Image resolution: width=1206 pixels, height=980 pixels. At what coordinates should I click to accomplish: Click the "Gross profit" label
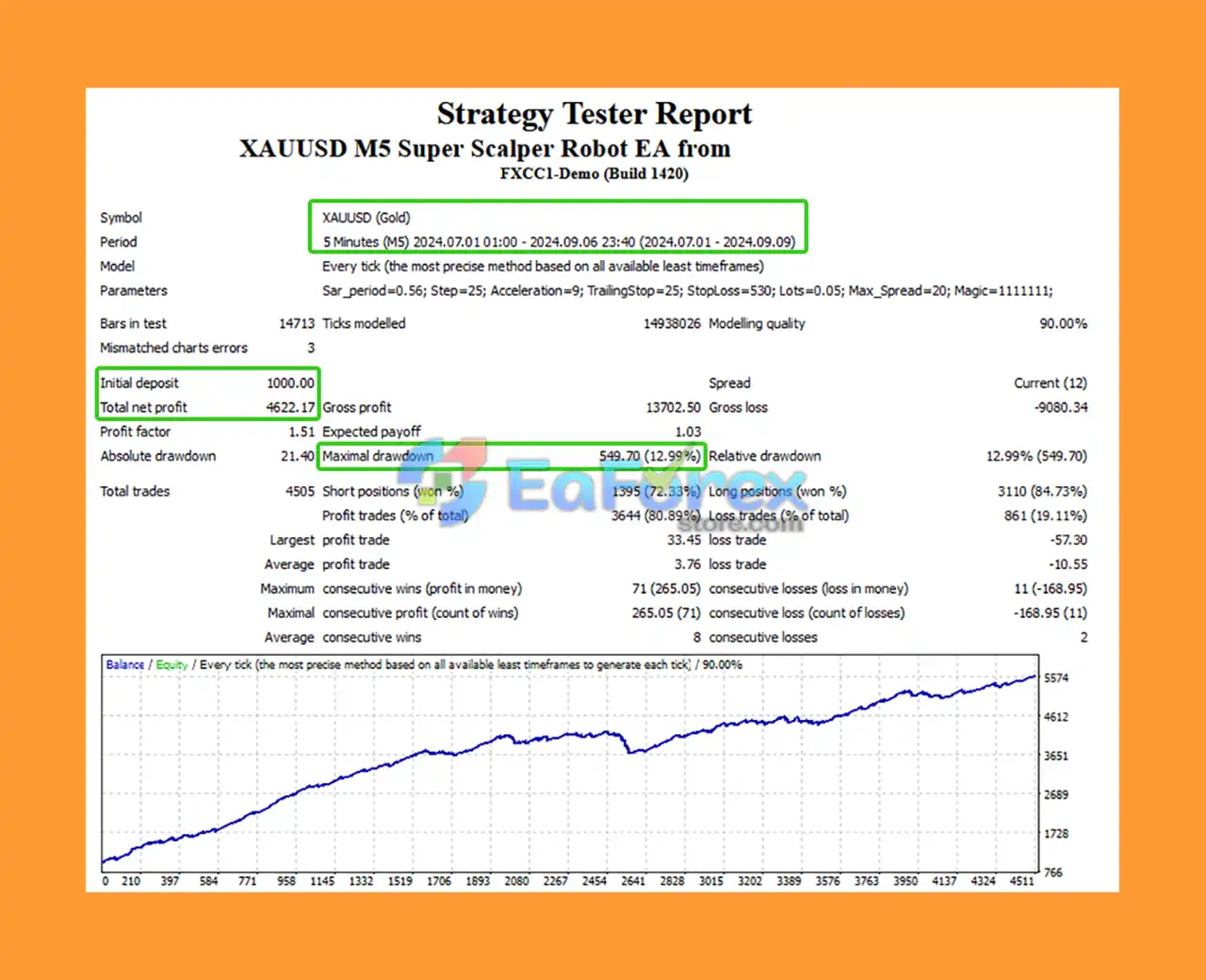pyautogui.click(x=357, y=408)
